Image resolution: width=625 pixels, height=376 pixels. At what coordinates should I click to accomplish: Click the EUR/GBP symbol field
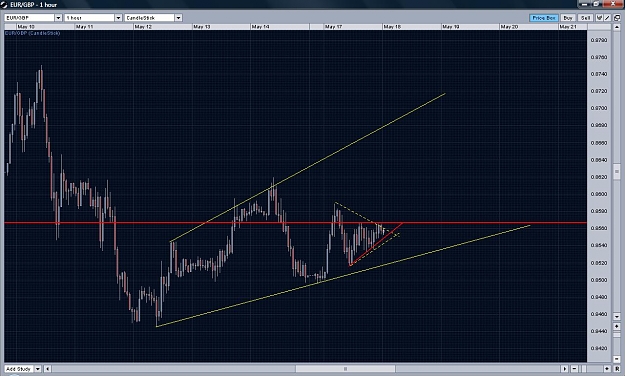pos(29,18)
